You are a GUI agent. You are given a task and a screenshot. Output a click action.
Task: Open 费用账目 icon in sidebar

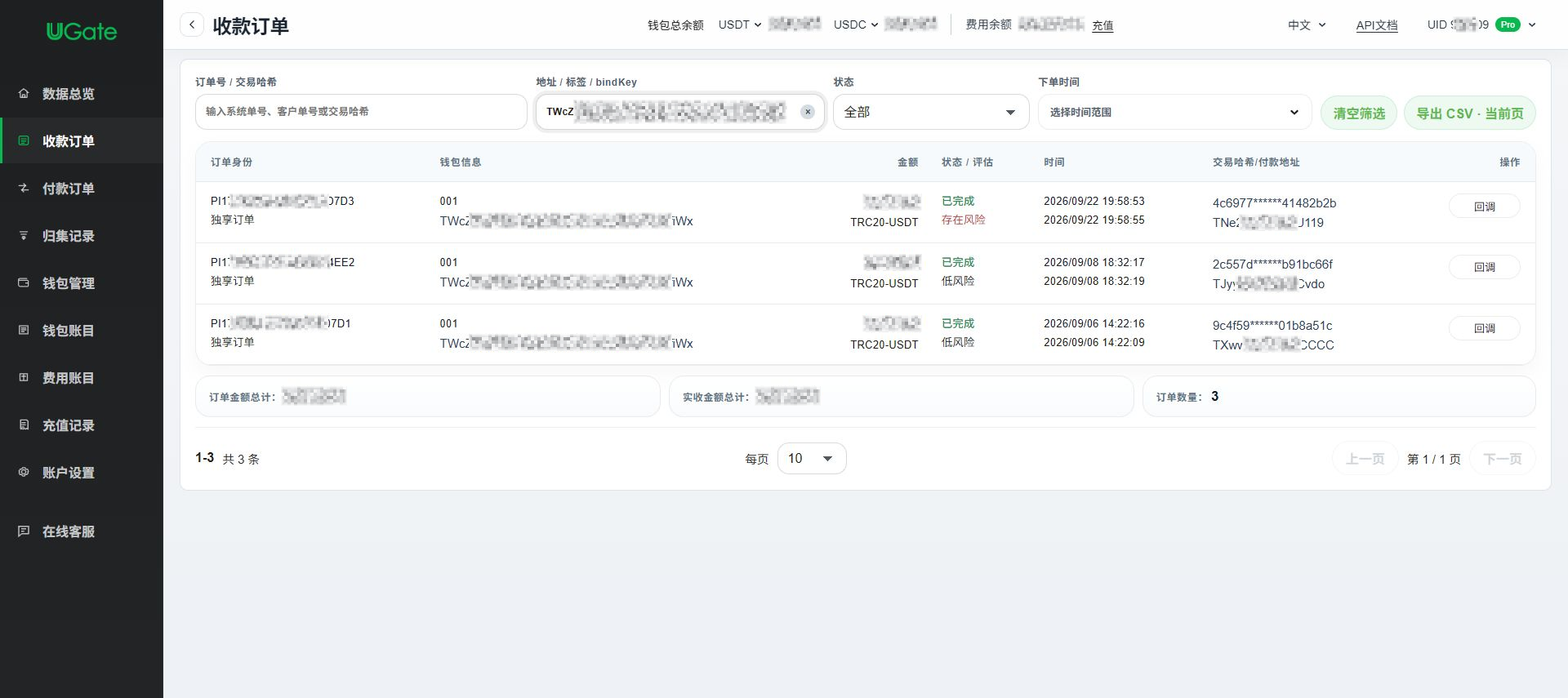(x=24, y=377)
